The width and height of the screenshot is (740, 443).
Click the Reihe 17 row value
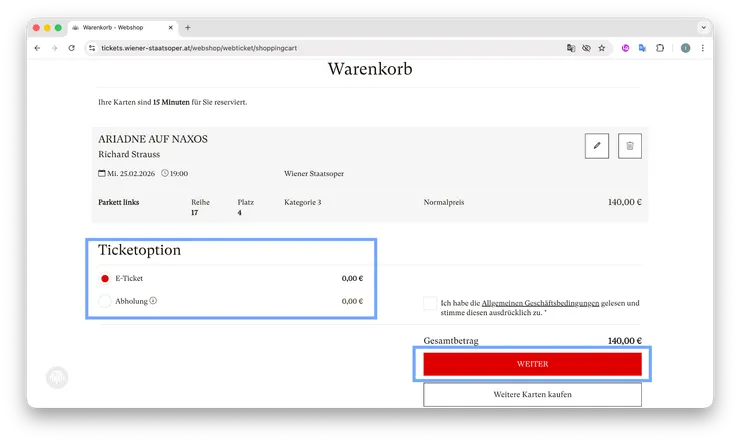(194, 213)
